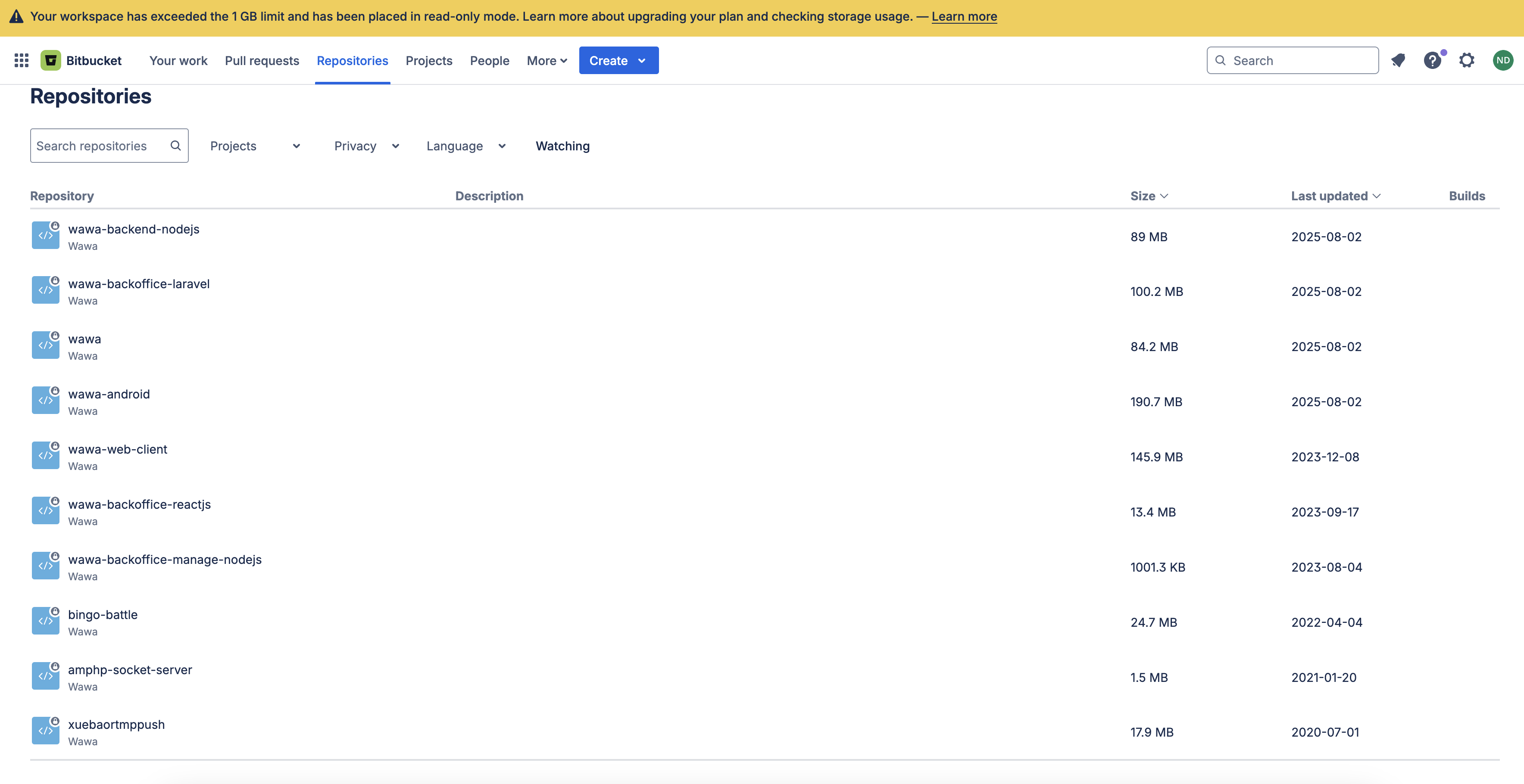
Task: Click Wawa project under bingo-battle
Action: pos(83,632)
